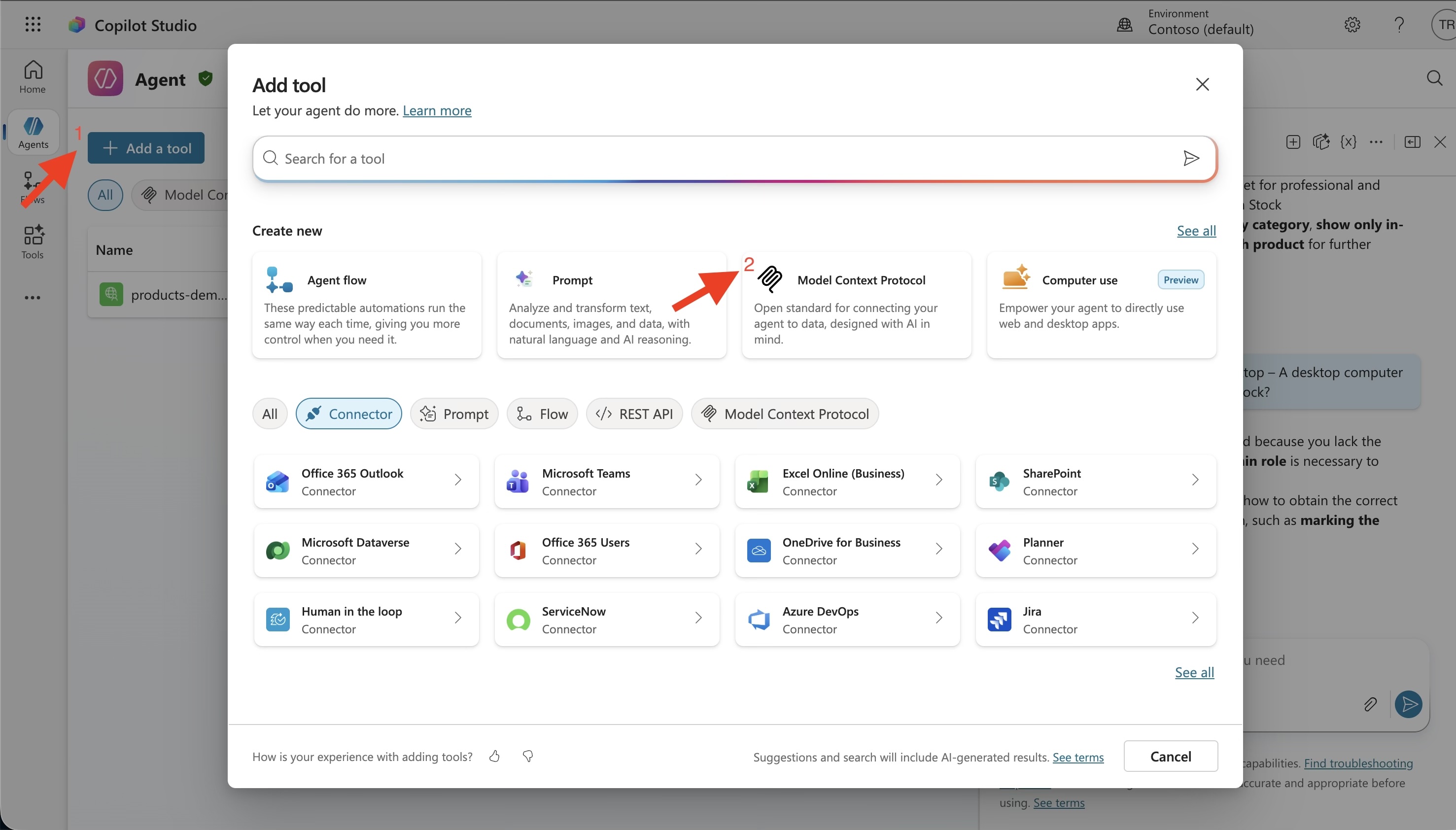
Task: Click the Help question mark icon
Action: click(1399, 25)
